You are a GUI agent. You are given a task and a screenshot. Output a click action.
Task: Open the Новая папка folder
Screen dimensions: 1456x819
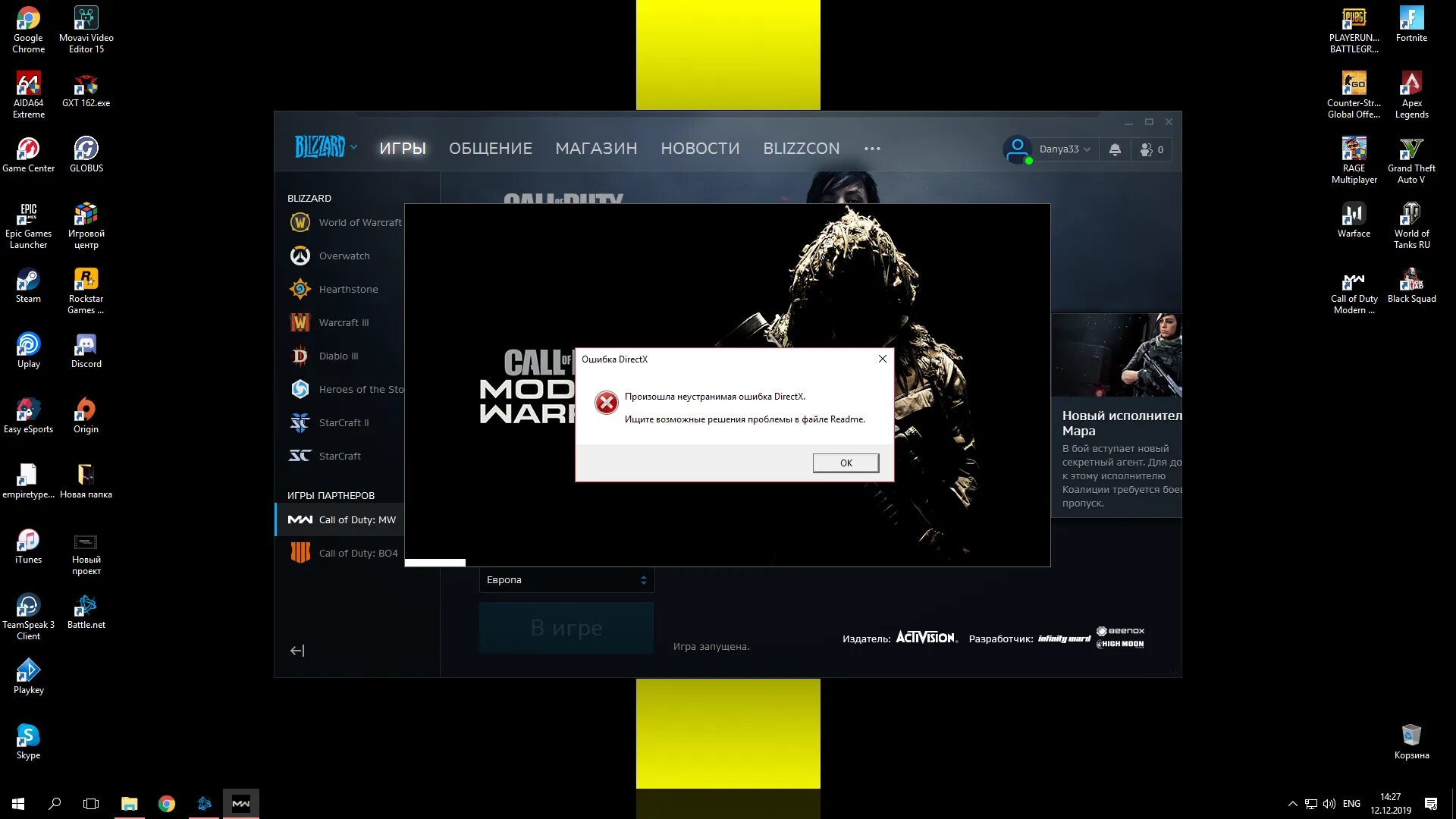(x=86, y=482)
